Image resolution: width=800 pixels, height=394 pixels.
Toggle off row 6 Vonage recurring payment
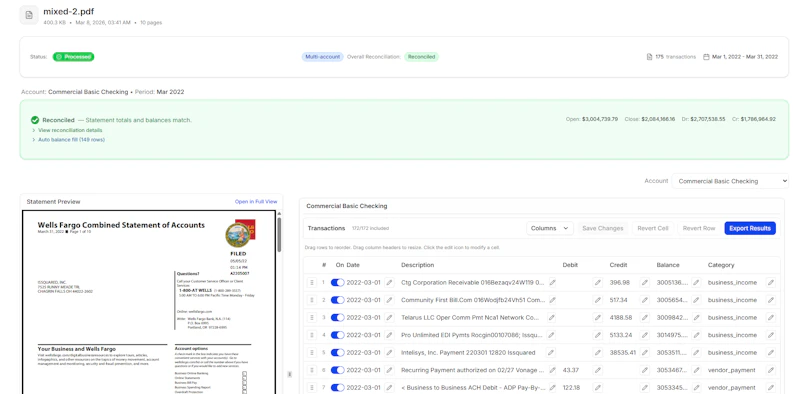point(337,370)
